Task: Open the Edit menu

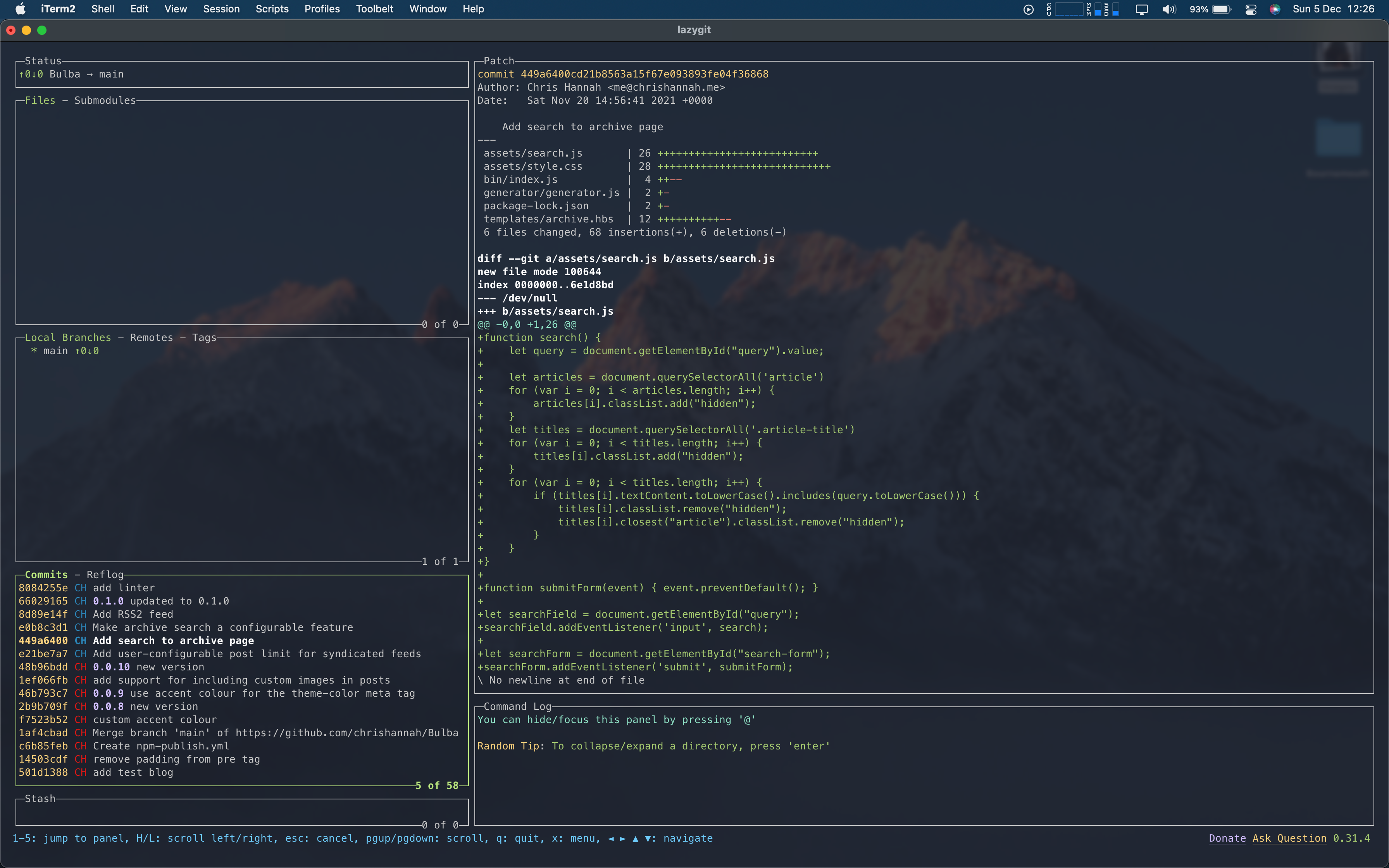Action: [x=139, y=9]
